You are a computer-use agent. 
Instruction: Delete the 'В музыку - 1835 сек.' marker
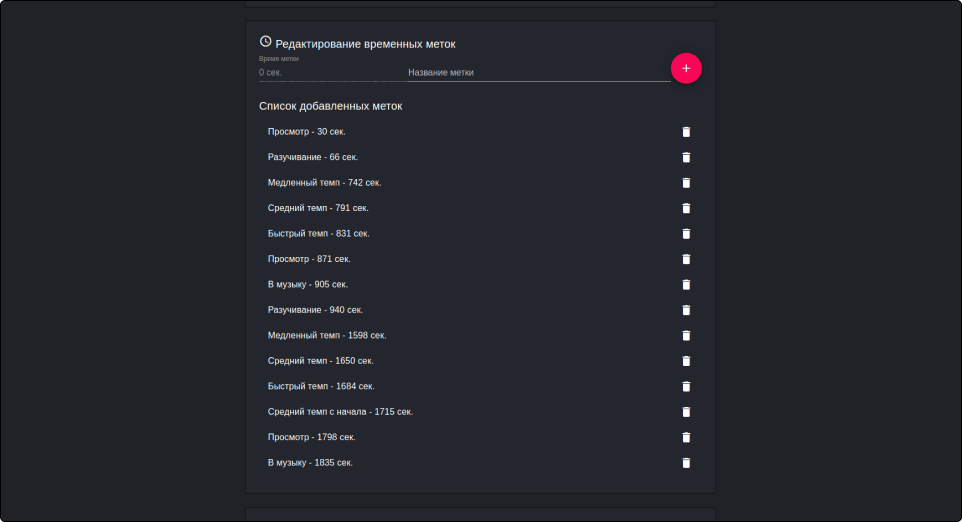pyautogui.click(x=686, y=463)
